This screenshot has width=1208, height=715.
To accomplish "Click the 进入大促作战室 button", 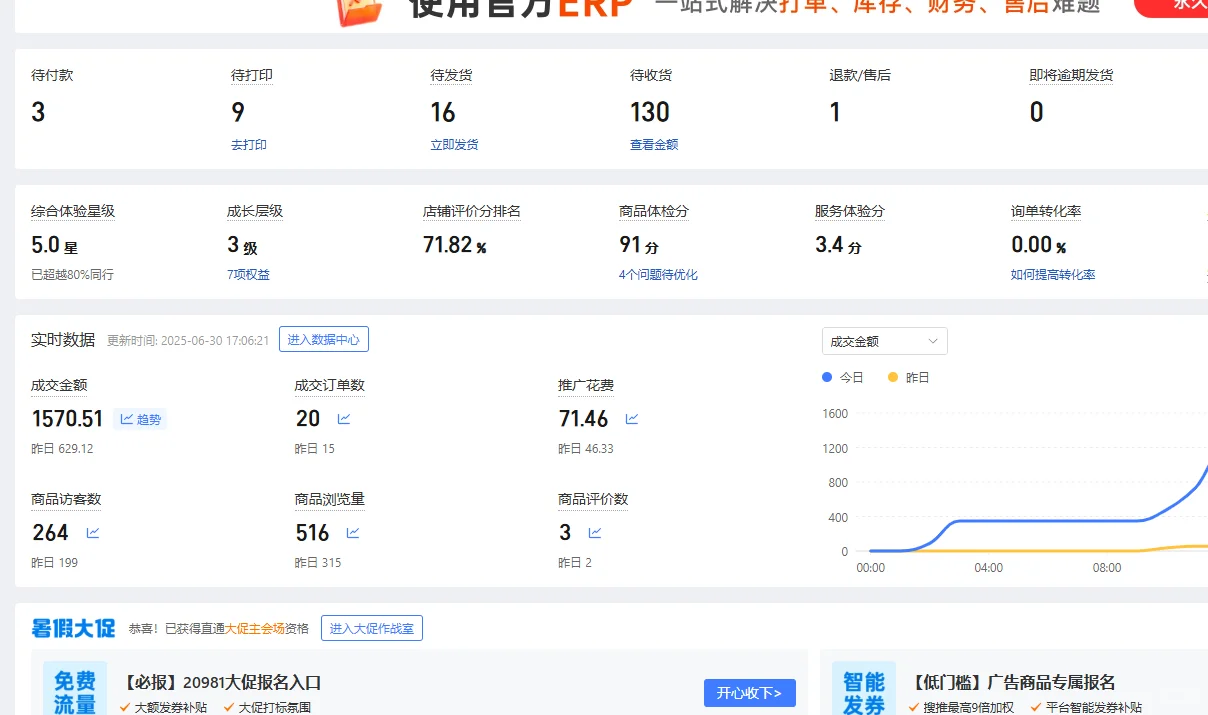I will coord(371,628).
